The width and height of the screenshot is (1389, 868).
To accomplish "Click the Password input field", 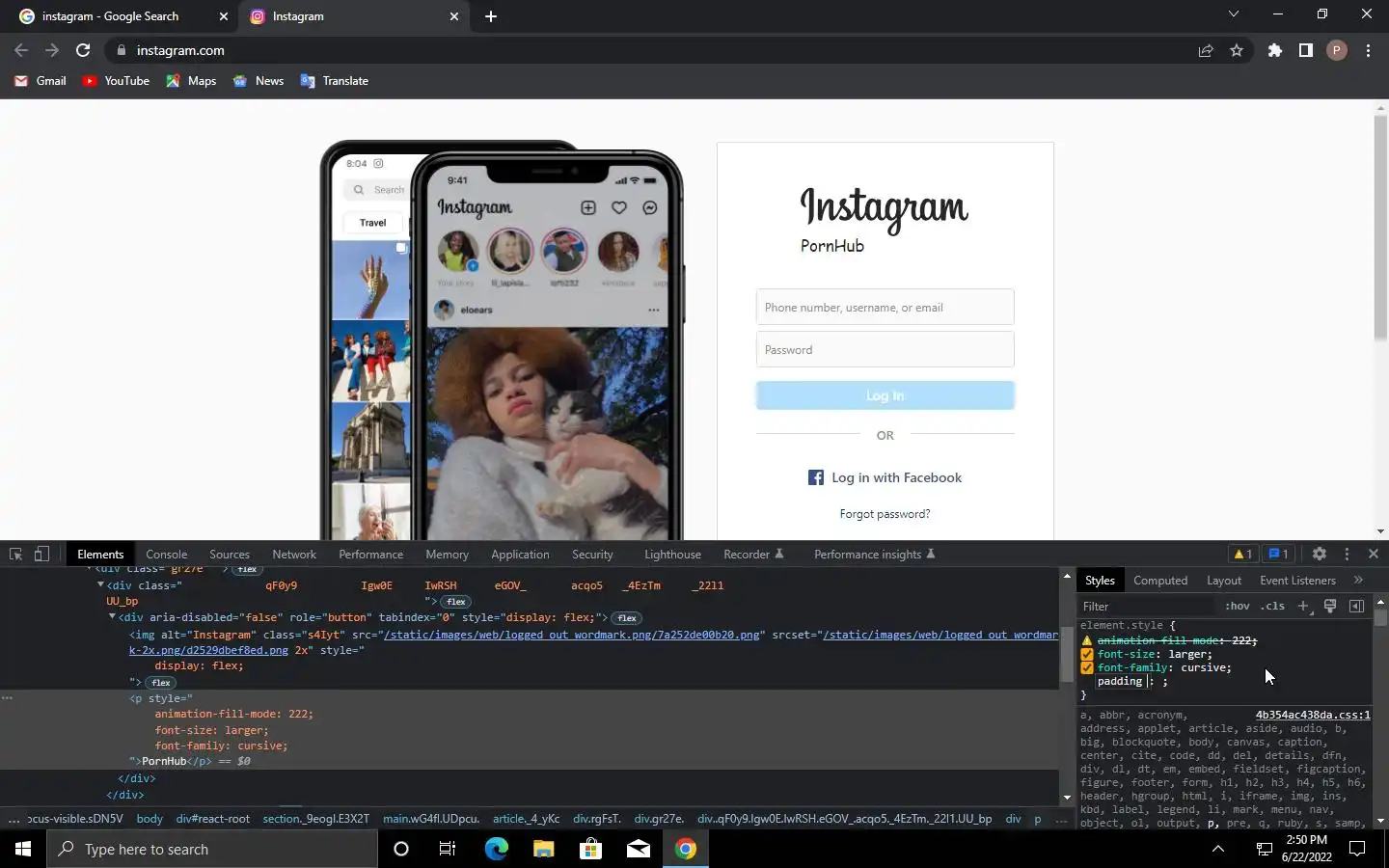I will (x=885, y=349).
